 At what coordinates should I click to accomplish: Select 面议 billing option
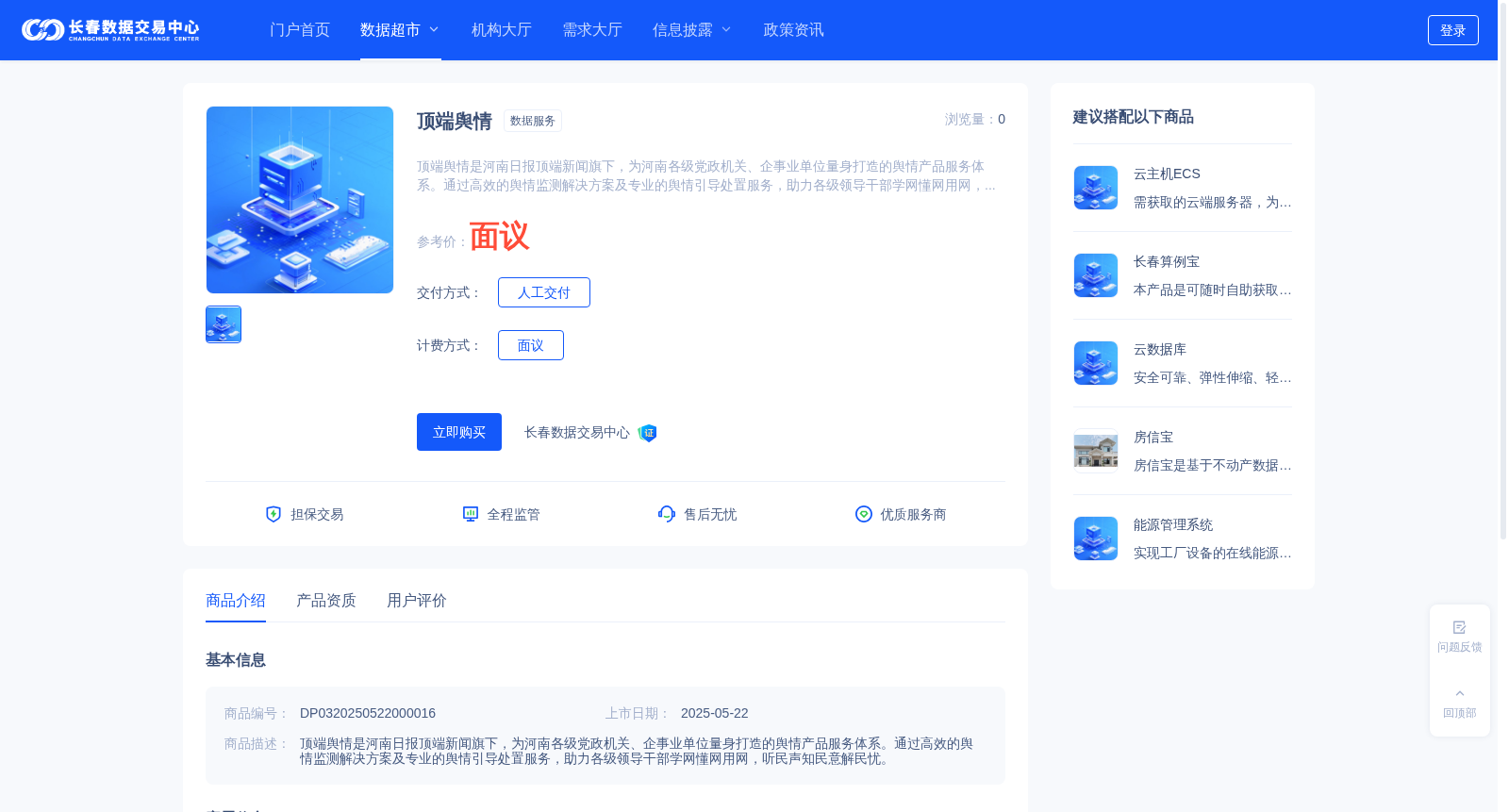[531, 345]
